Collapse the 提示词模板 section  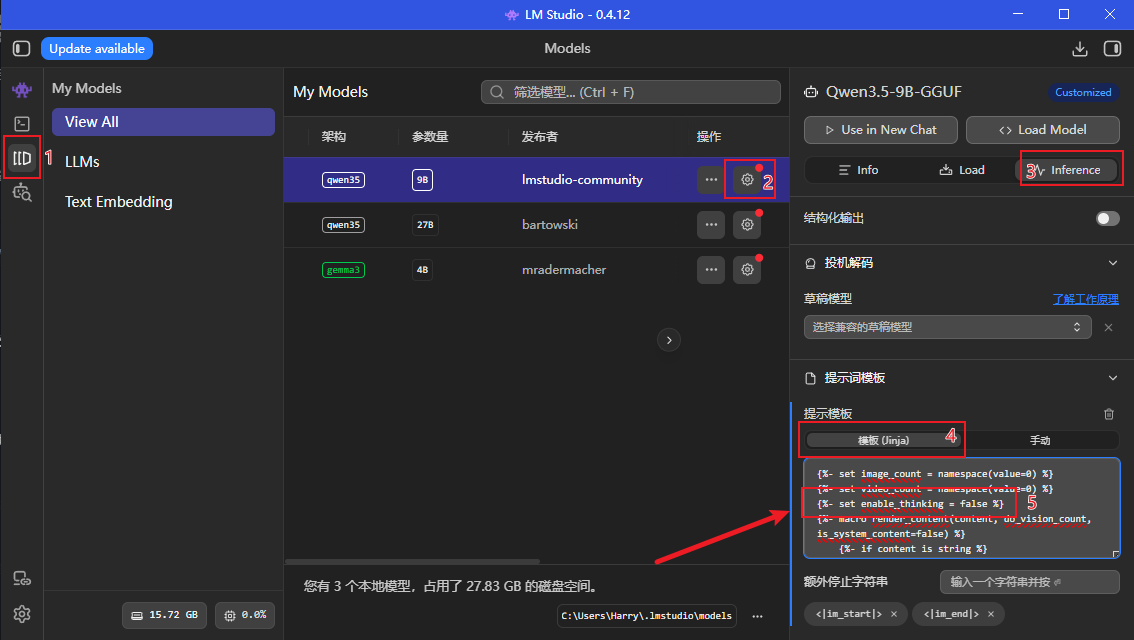point(1112,378)
